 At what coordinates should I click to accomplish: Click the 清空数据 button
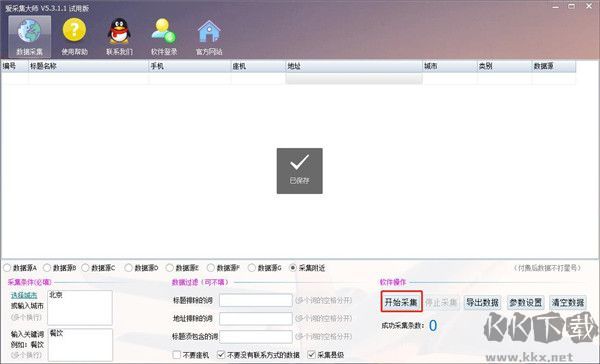pos(568,302)
